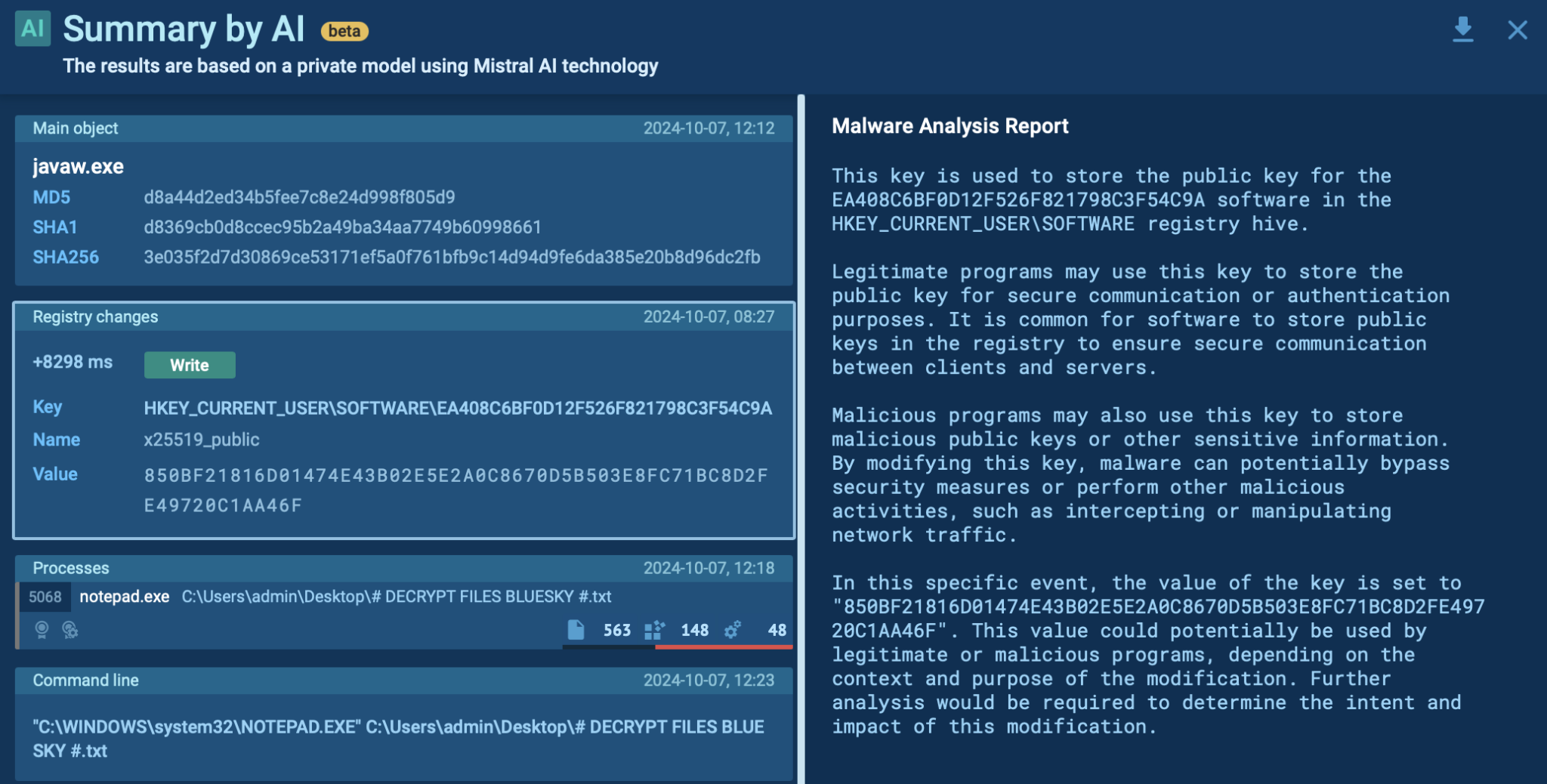
Task: Click the 2024-10-07, 08:27 timestamp
Action: (709, 317)
